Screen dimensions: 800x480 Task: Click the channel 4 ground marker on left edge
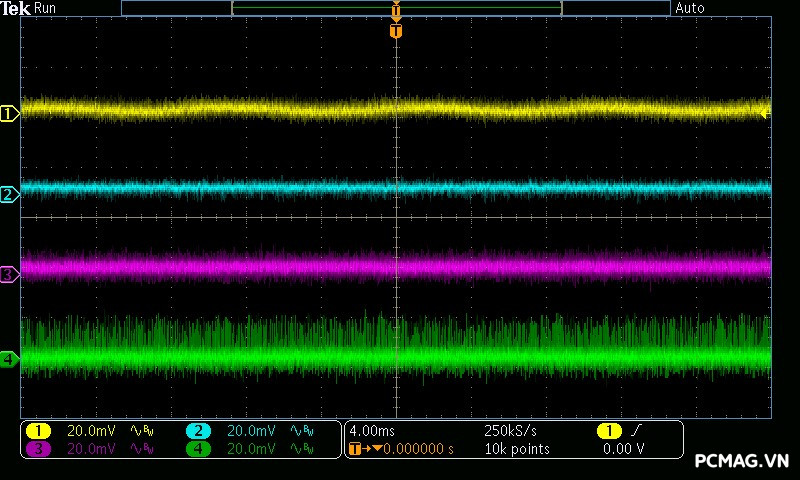9,359
